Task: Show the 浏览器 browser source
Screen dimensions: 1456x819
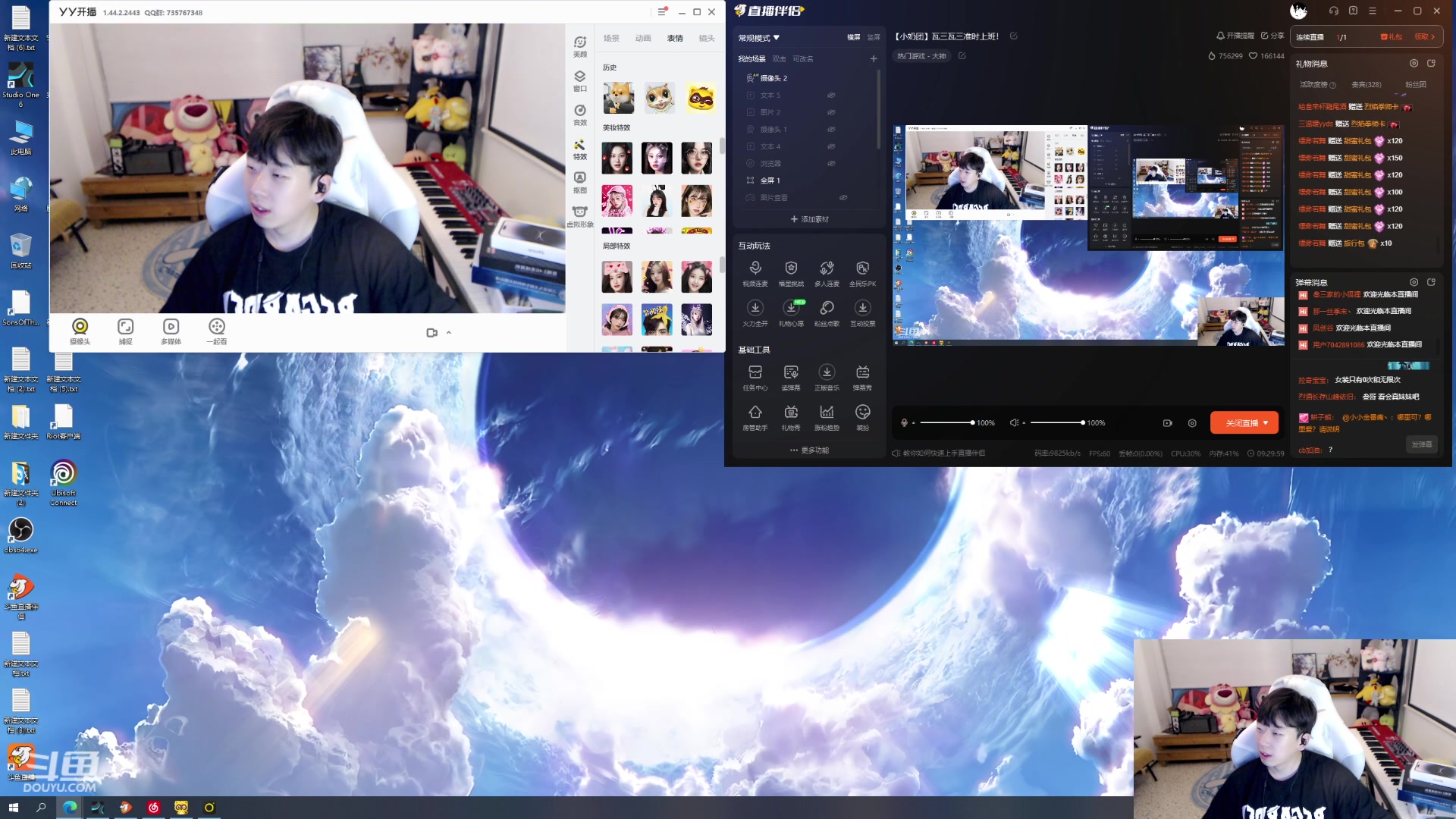Action: (x=831, y=164)
